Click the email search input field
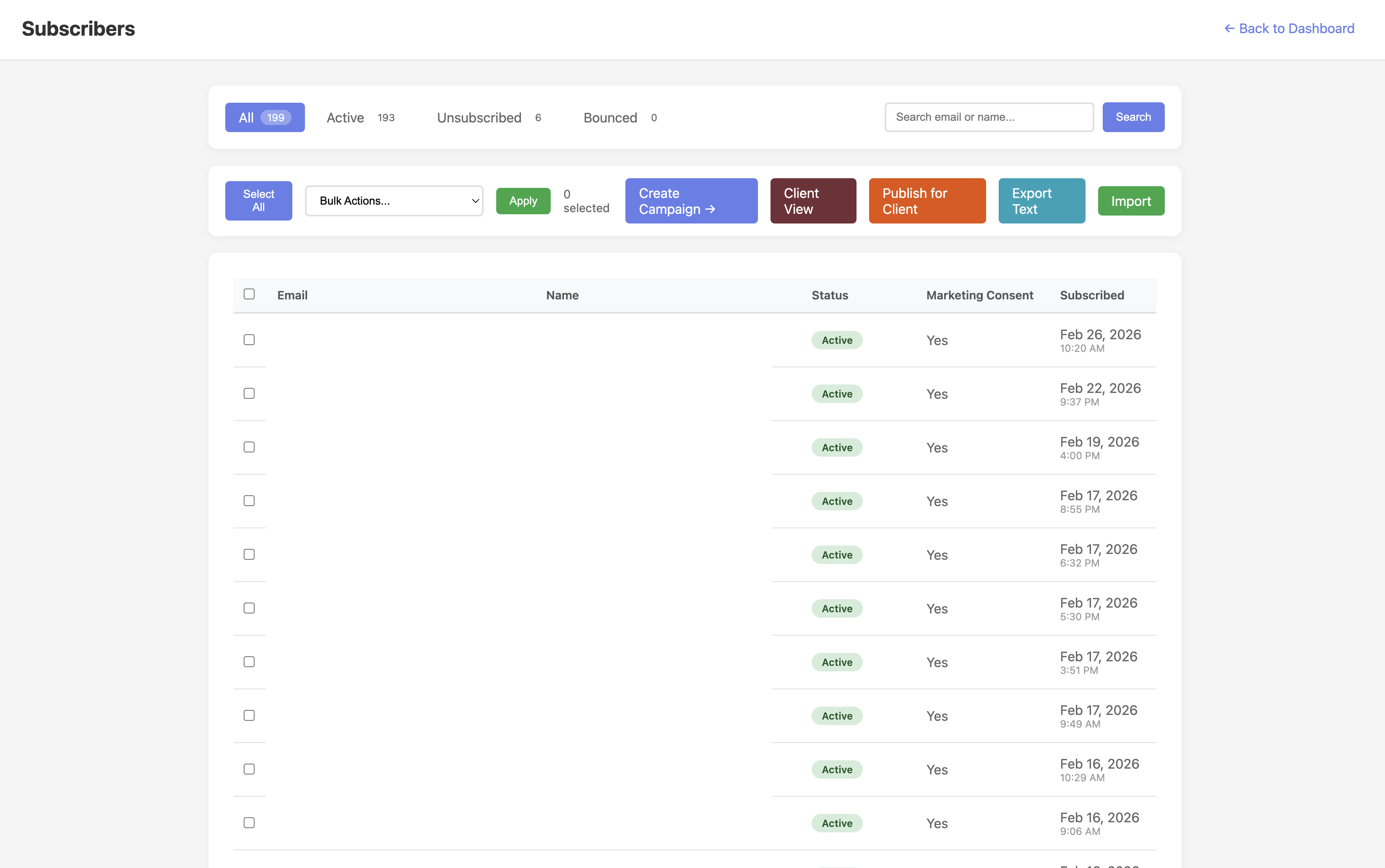 pyautogui.click(x=988, y=117)
